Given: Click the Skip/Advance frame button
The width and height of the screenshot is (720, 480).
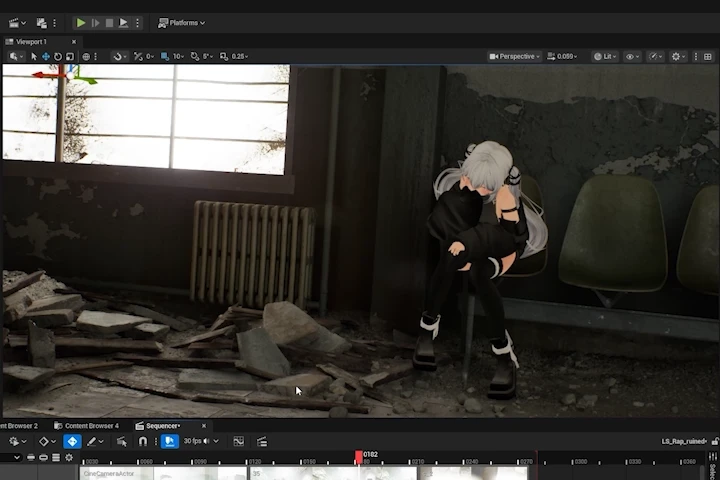Looking at the screenshot, I should [95, 23].
